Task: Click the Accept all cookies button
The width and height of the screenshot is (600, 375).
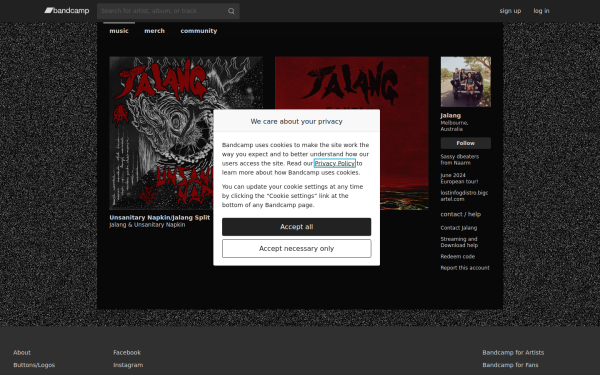Action: (x=297, y=227)
